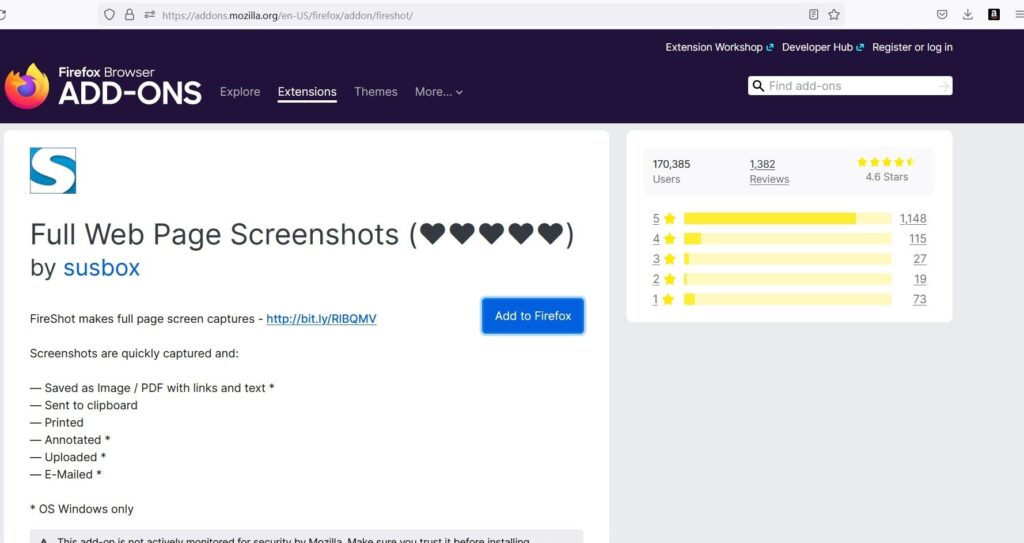Click the 'Printed' line

pyautogui.click(x=57, y=422)
